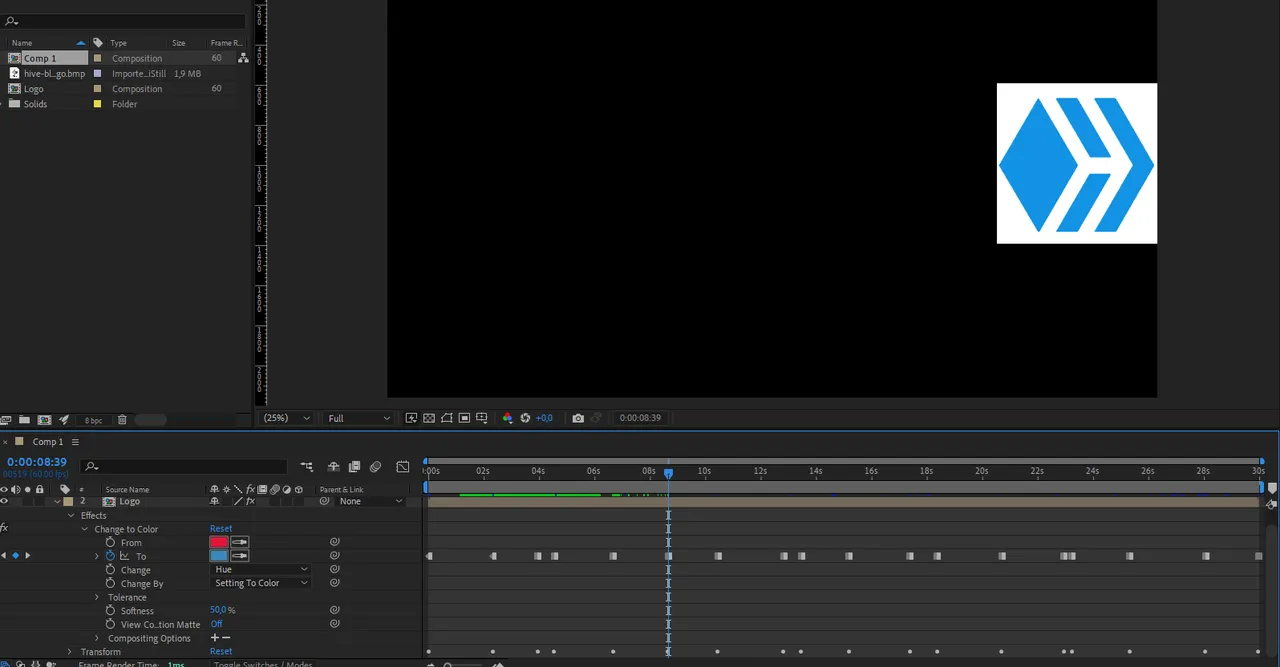Screen dimensions: 1280x667
Task: Click the Softness value 50,0
Action: pos(218,610)
